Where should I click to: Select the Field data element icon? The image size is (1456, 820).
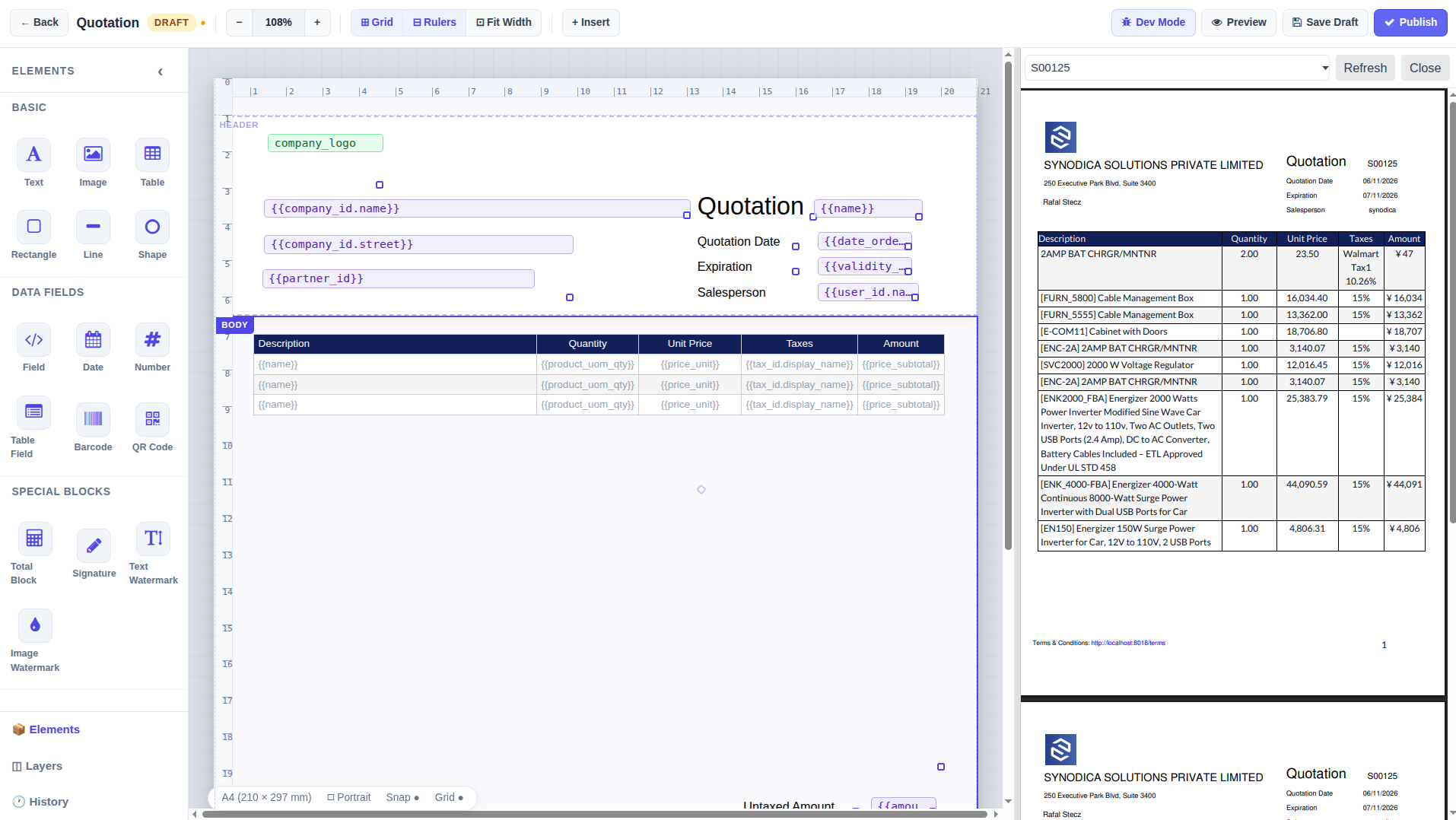click(x=33, y=339)
